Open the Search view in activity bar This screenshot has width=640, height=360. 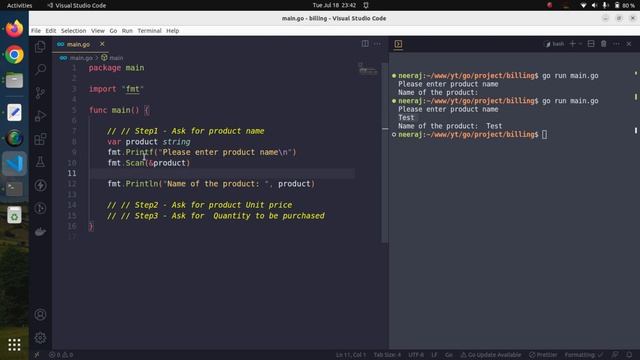[40, 69]
